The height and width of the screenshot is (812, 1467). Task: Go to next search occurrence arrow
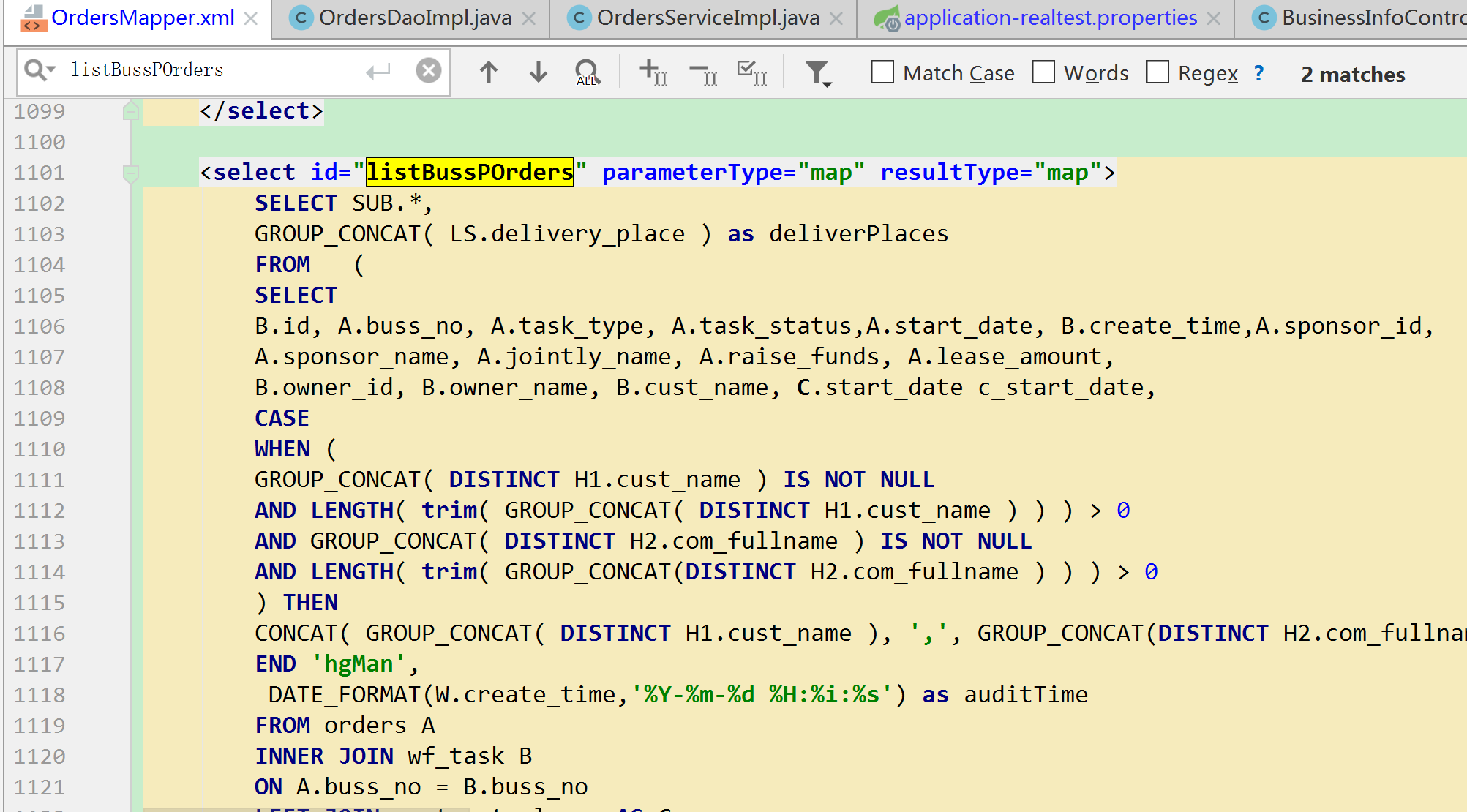pyautogui.click(x=538, y=72)
